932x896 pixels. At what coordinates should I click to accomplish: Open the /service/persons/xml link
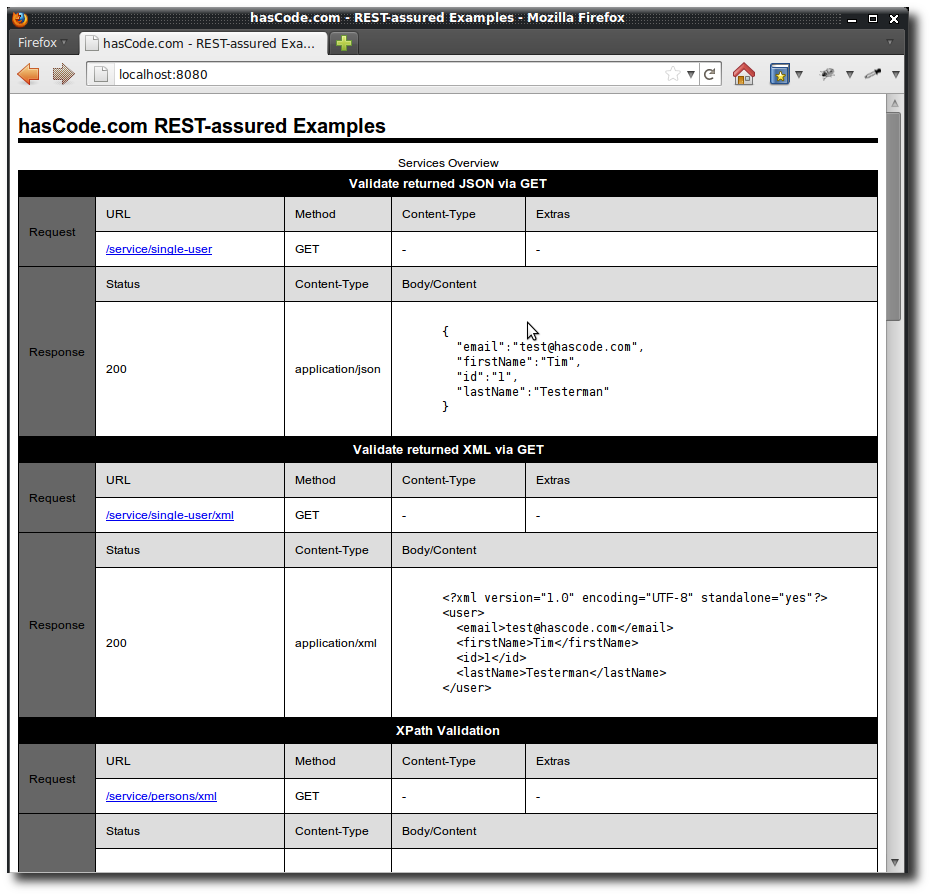pyautogui.click(x=161, y=796)
